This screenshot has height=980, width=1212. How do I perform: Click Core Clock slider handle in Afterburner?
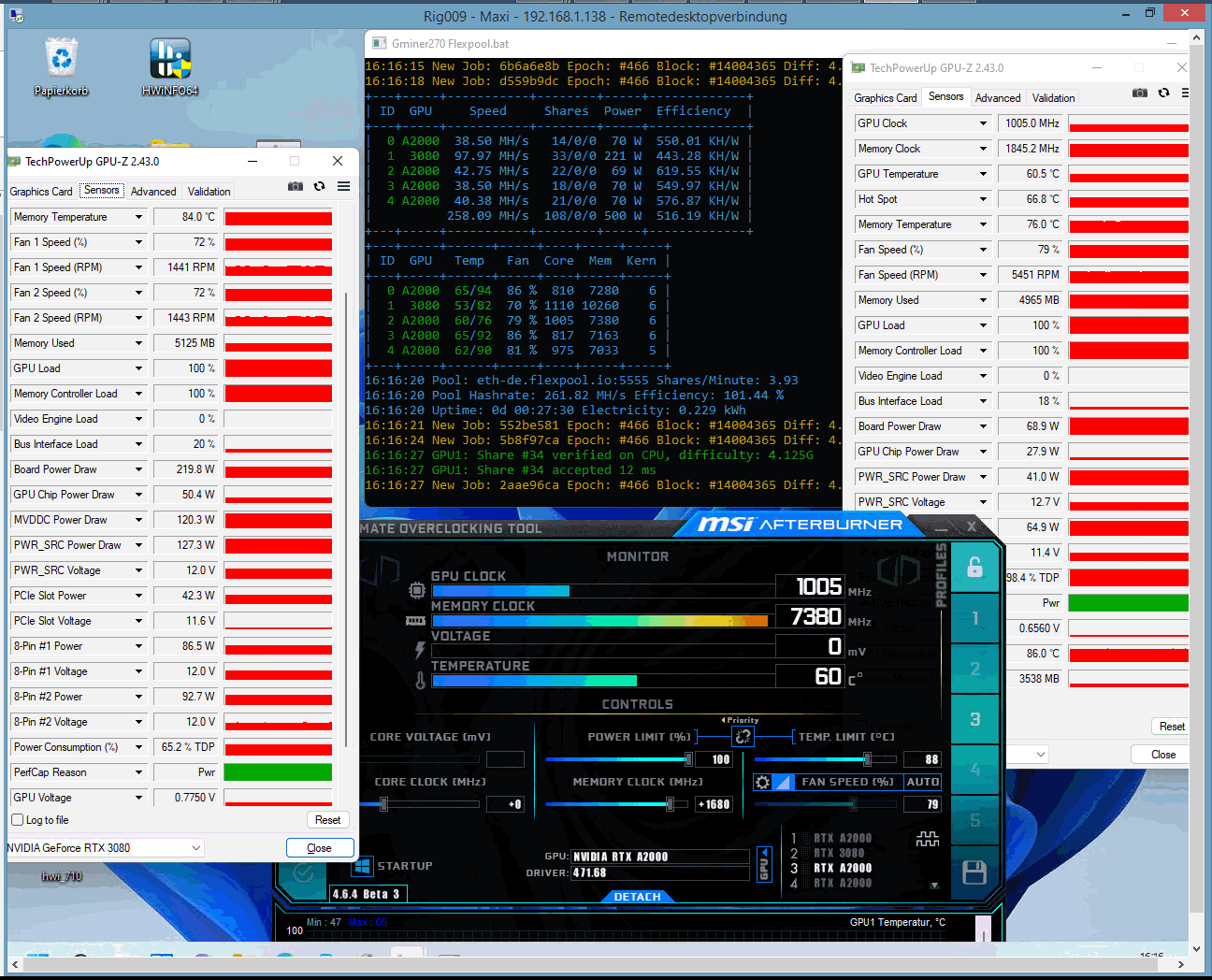click(x=383, y=804)
